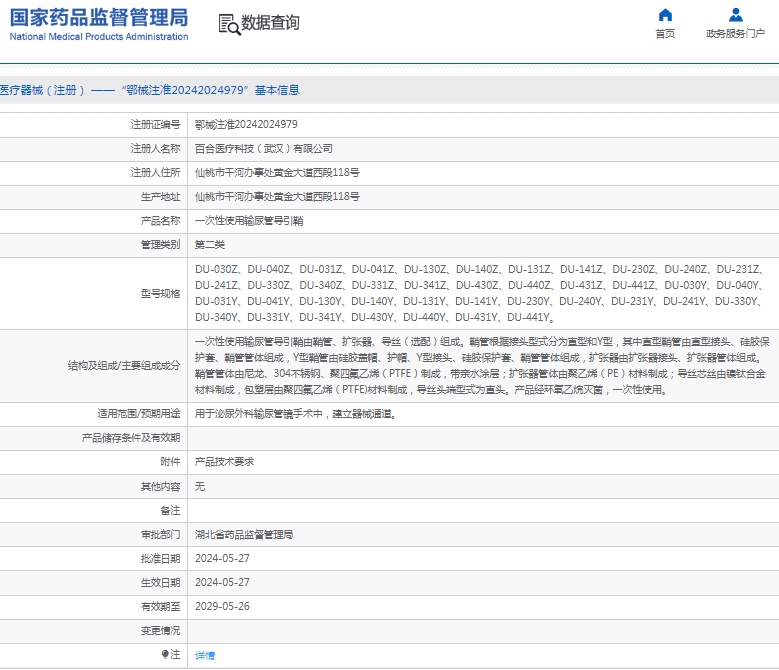Click the 产品储存条件及有效期 label
This screenshot has height=670, width=779.
pos(131,438)
